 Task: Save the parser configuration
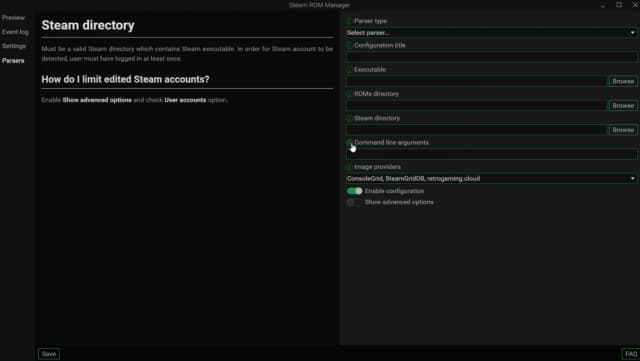coord(49,354)
